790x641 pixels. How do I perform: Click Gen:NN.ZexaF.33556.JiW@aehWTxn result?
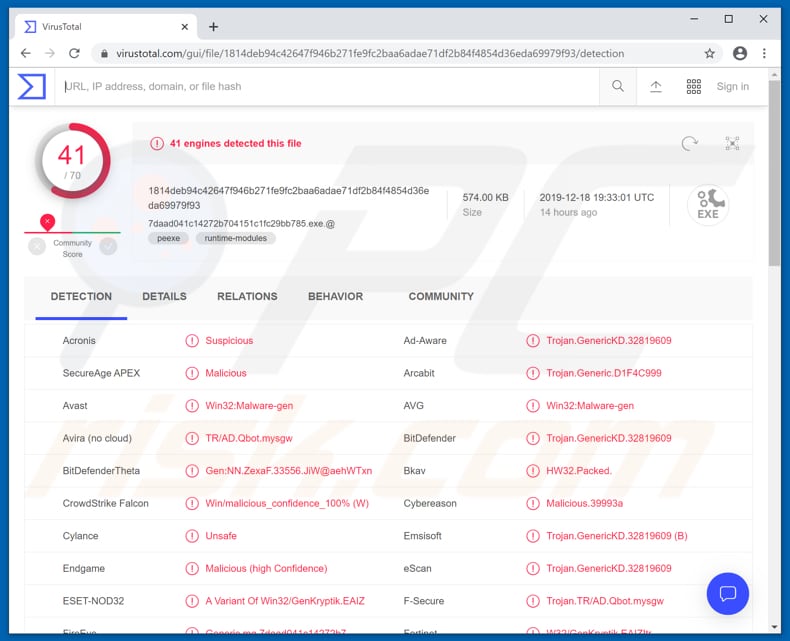pos(288,471)
